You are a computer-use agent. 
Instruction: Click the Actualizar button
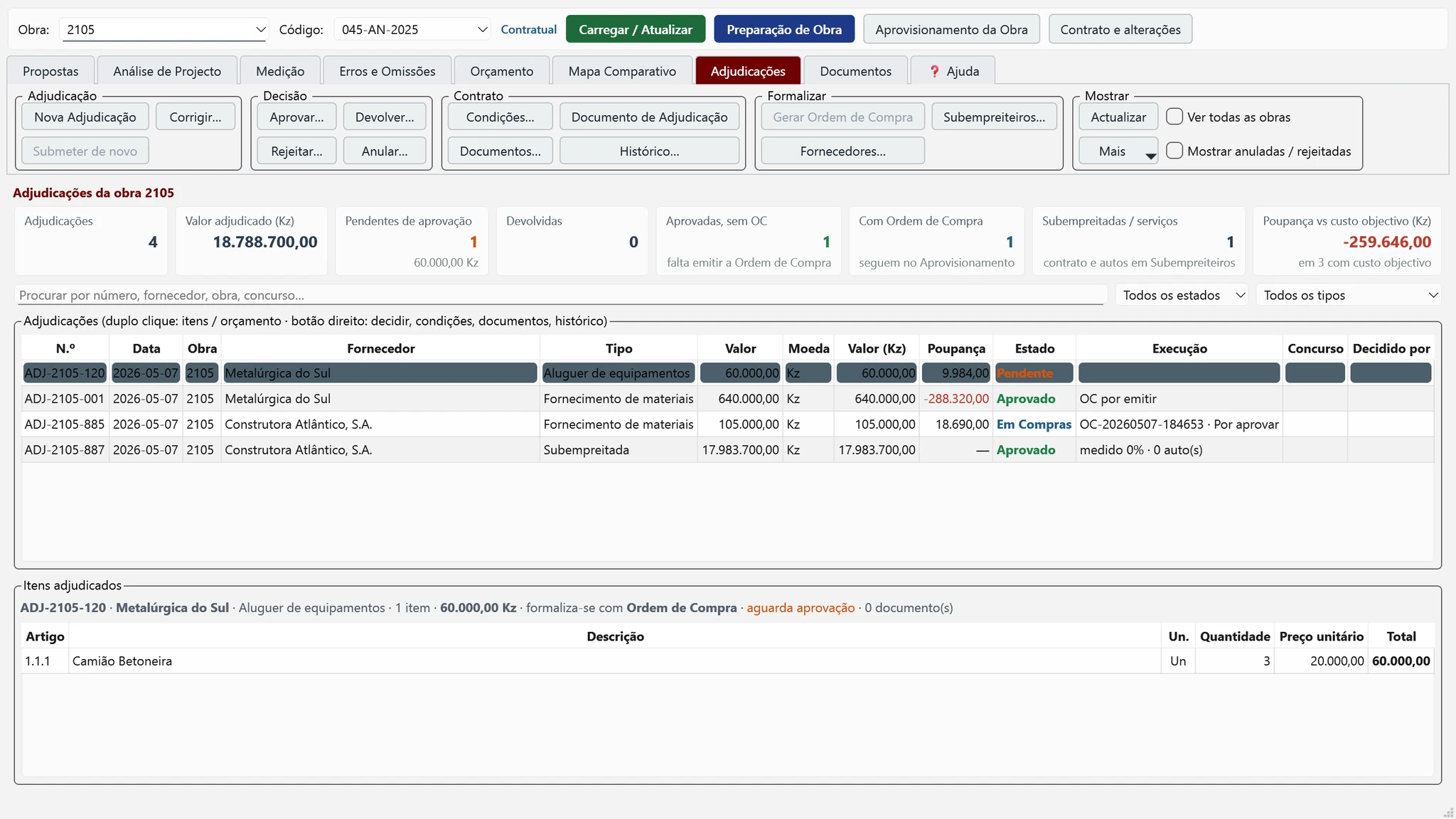point(1118,117)
